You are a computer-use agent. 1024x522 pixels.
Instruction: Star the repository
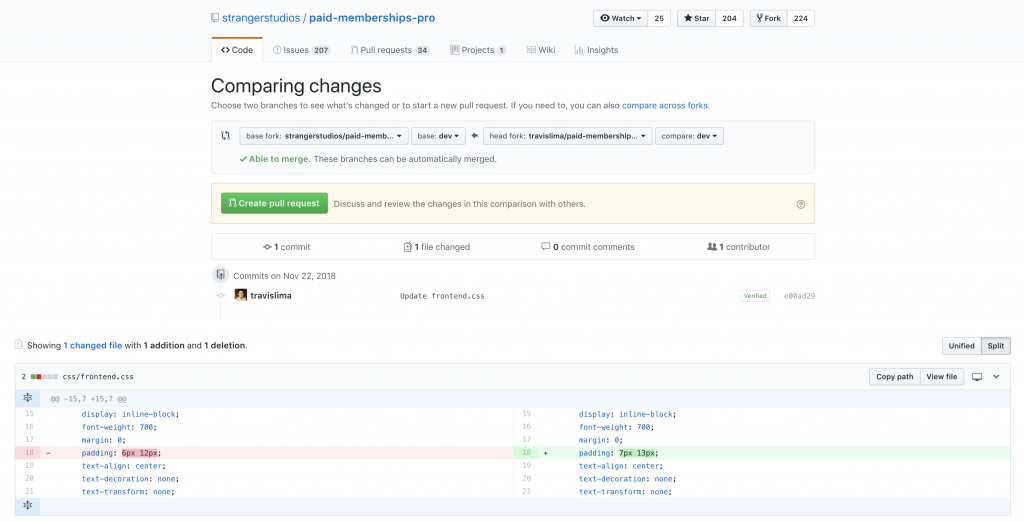pos(697,18)
